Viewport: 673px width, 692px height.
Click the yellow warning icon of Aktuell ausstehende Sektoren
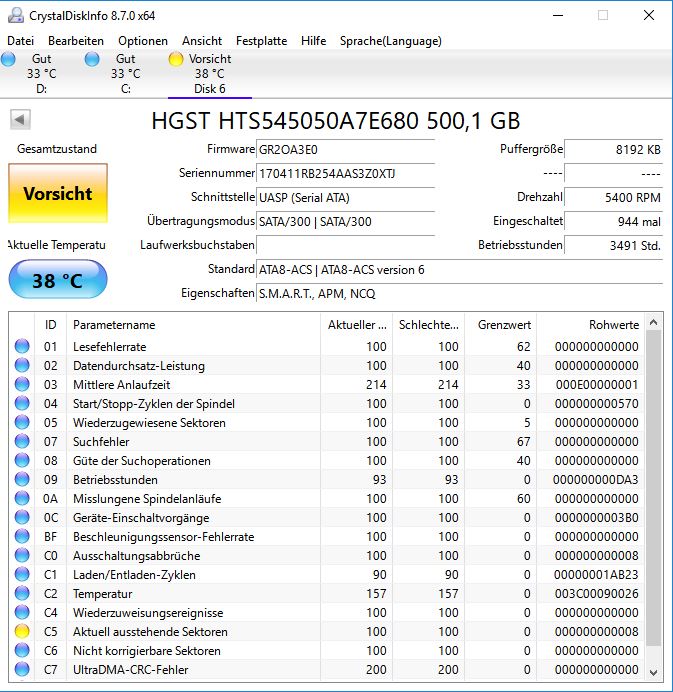(x=22, y=631)
